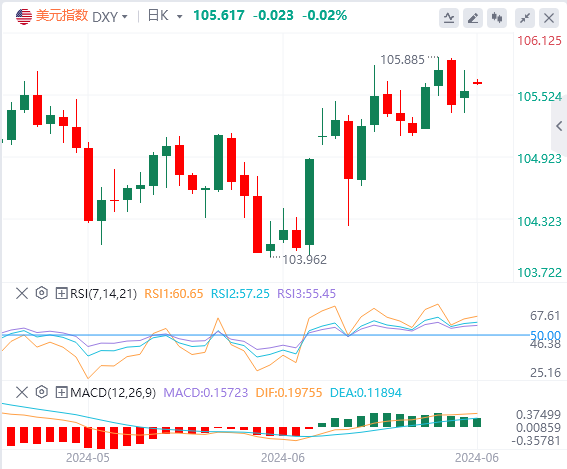
Task: Remove the MACD indicator panel
Action: (22, 392)
